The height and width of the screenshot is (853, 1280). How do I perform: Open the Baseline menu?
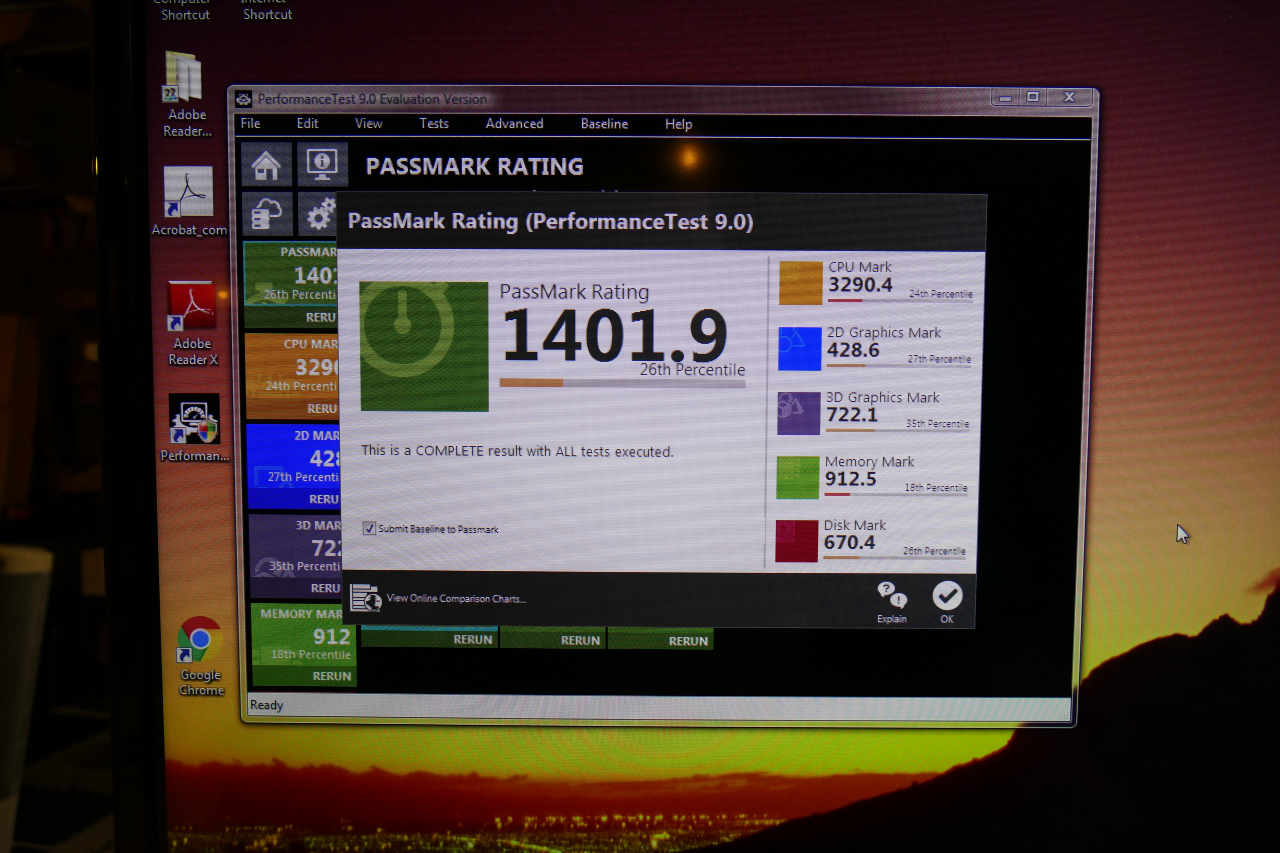pos(604,124)
